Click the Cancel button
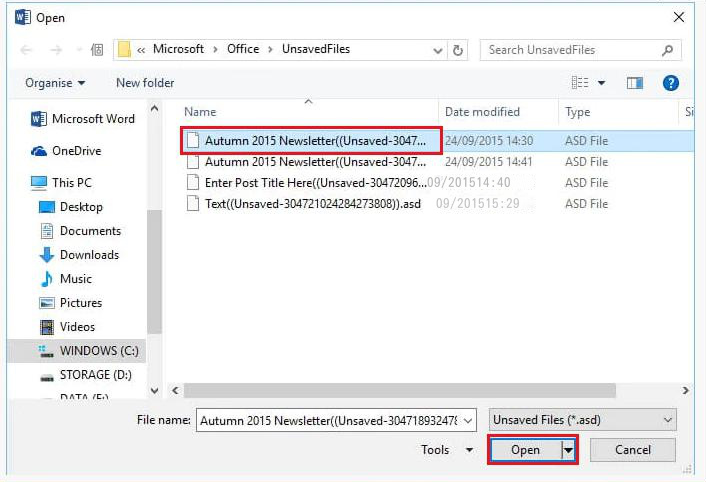 [x=633, y=450]
